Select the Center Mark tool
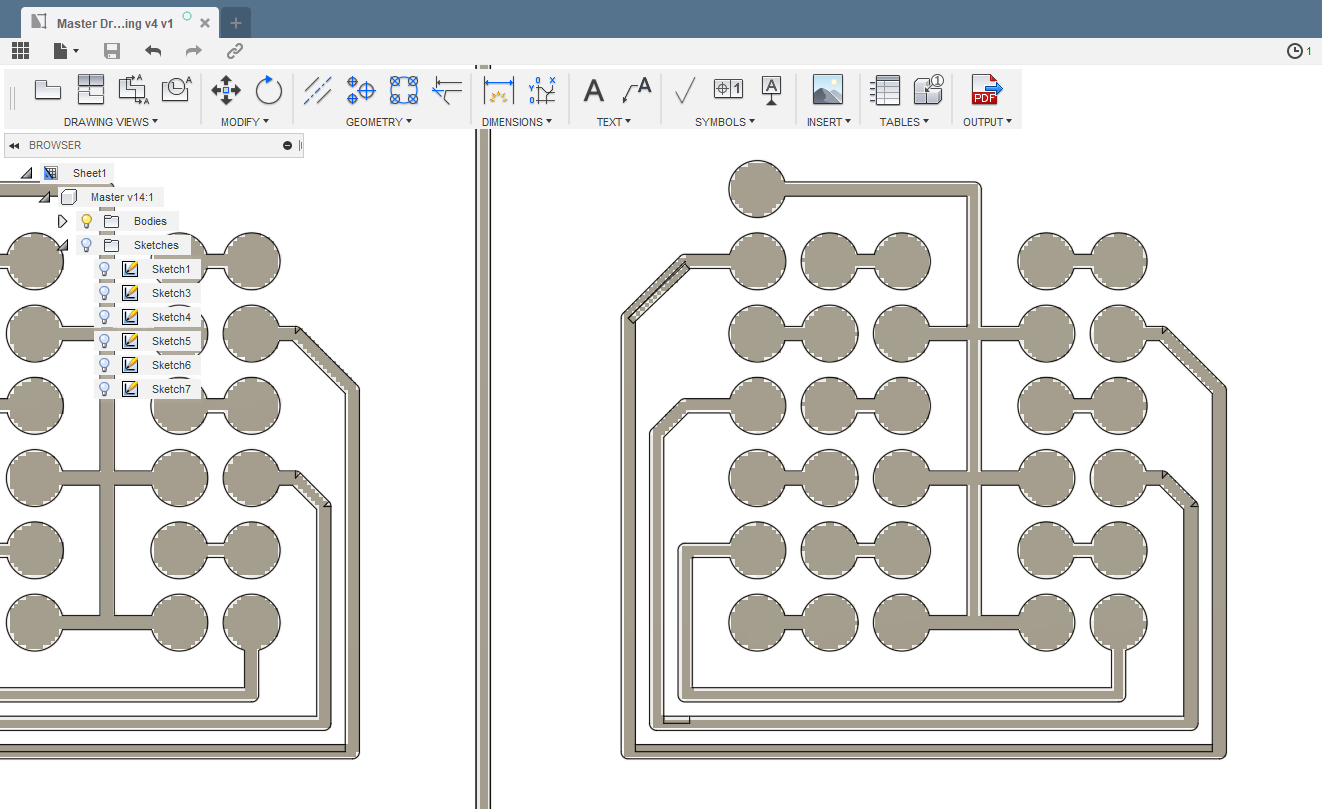Image resolution: width=1322 pixels, height=809 pixels. click(x=361, y=90)
